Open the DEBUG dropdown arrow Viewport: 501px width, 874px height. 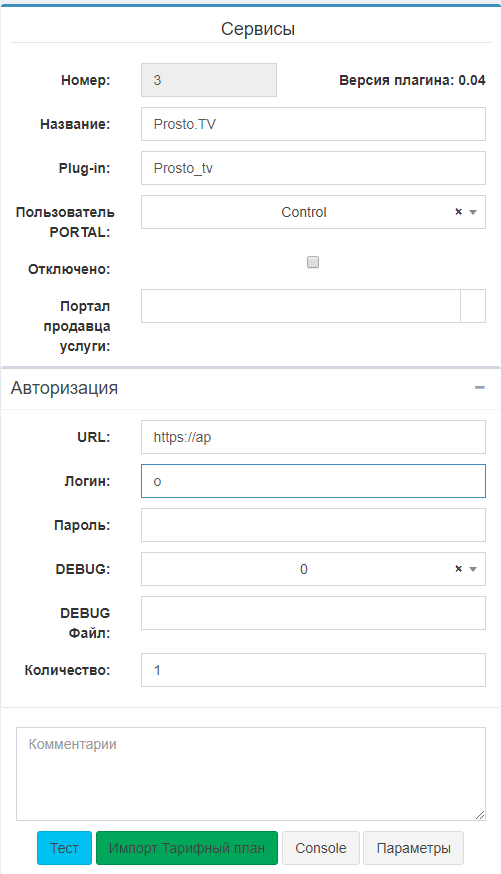tap(473, 569)
